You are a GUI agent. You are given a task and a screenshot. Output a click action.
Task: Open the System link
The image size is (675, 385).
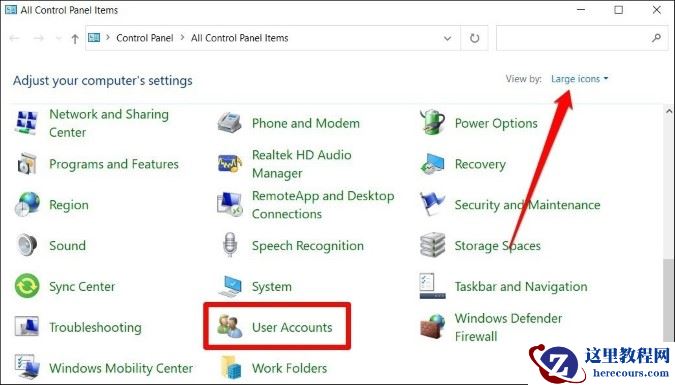(x=272, y=286)
